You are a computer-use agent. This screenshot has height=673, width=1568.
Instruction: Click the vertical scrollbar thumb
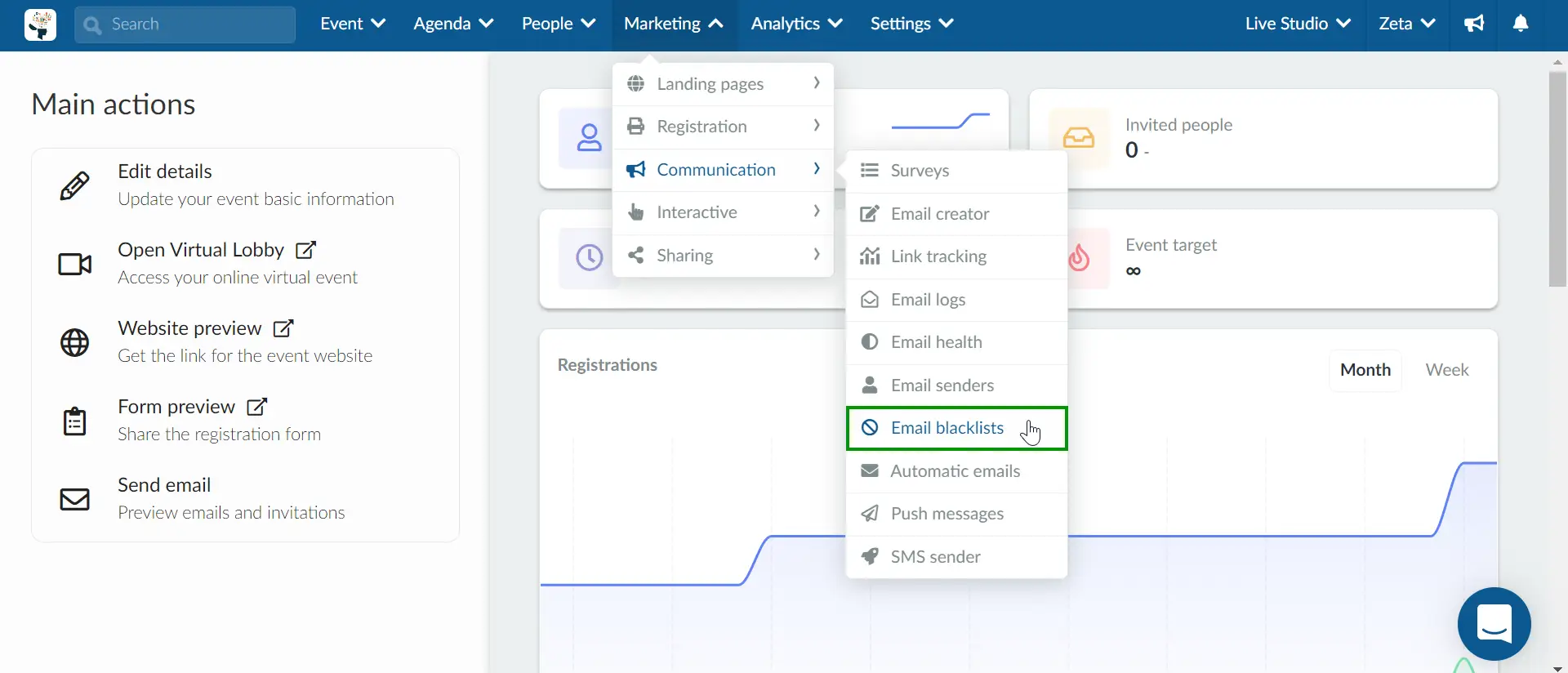point(1557,180)
